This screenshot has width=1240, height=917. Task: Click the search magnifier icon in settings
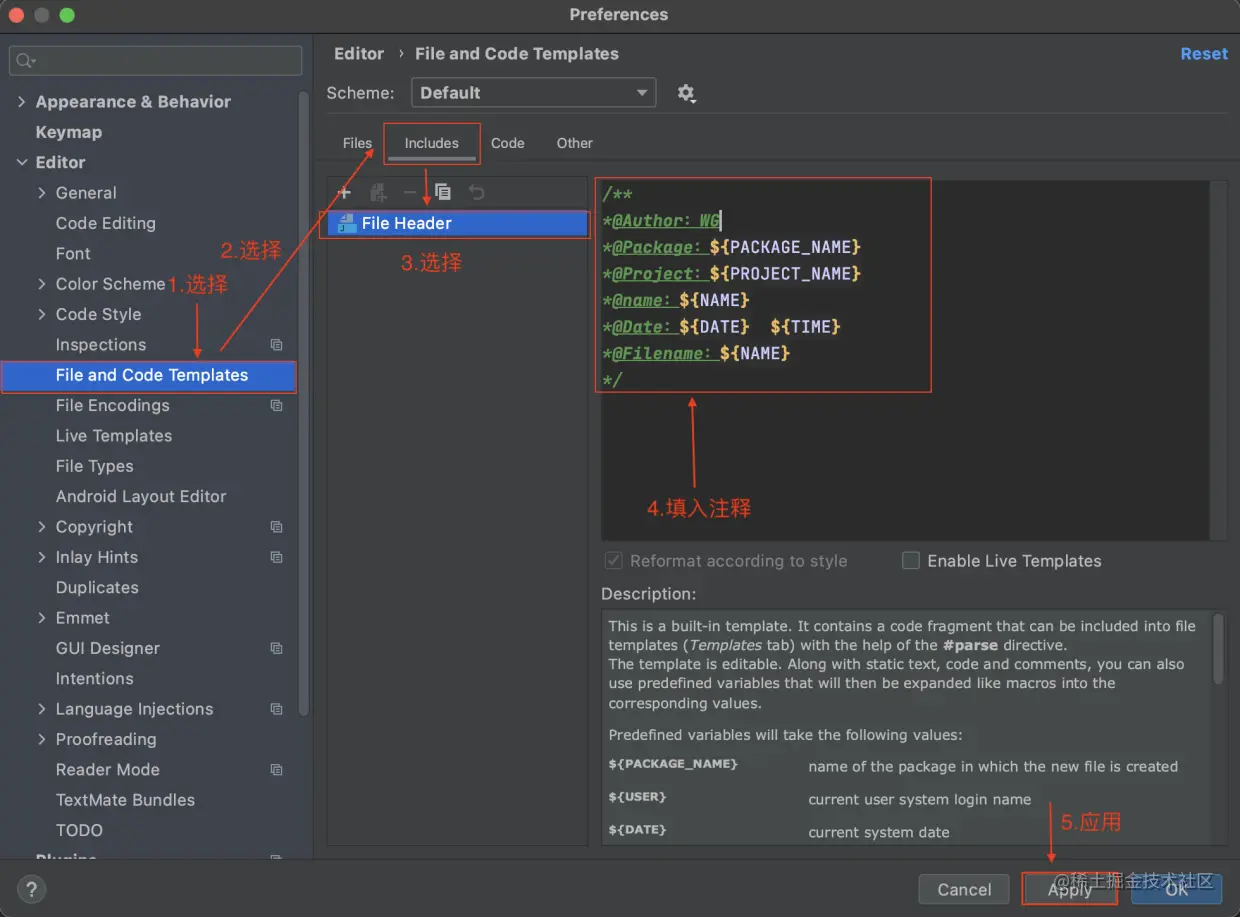tap(25, 61)
